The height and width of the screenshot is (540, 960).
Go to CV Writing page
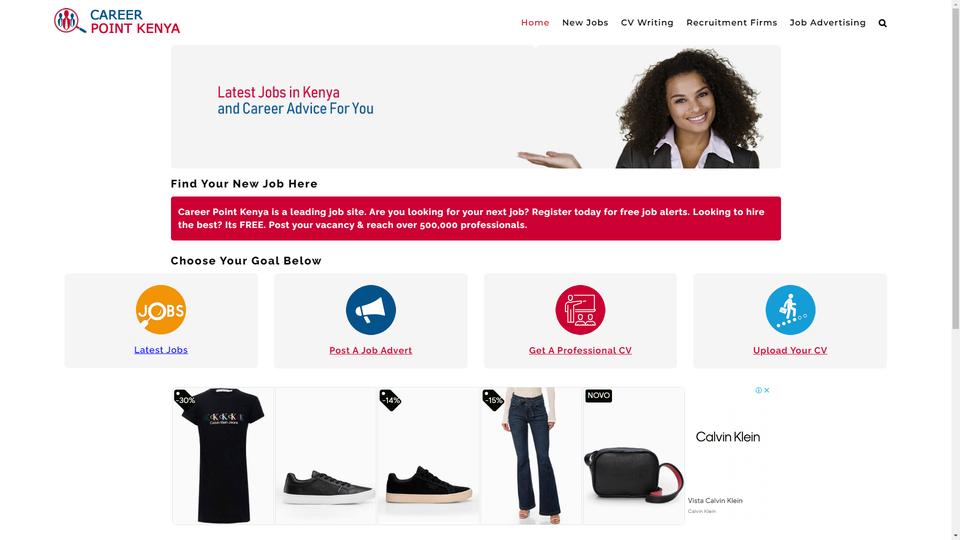tap(647, 23)
